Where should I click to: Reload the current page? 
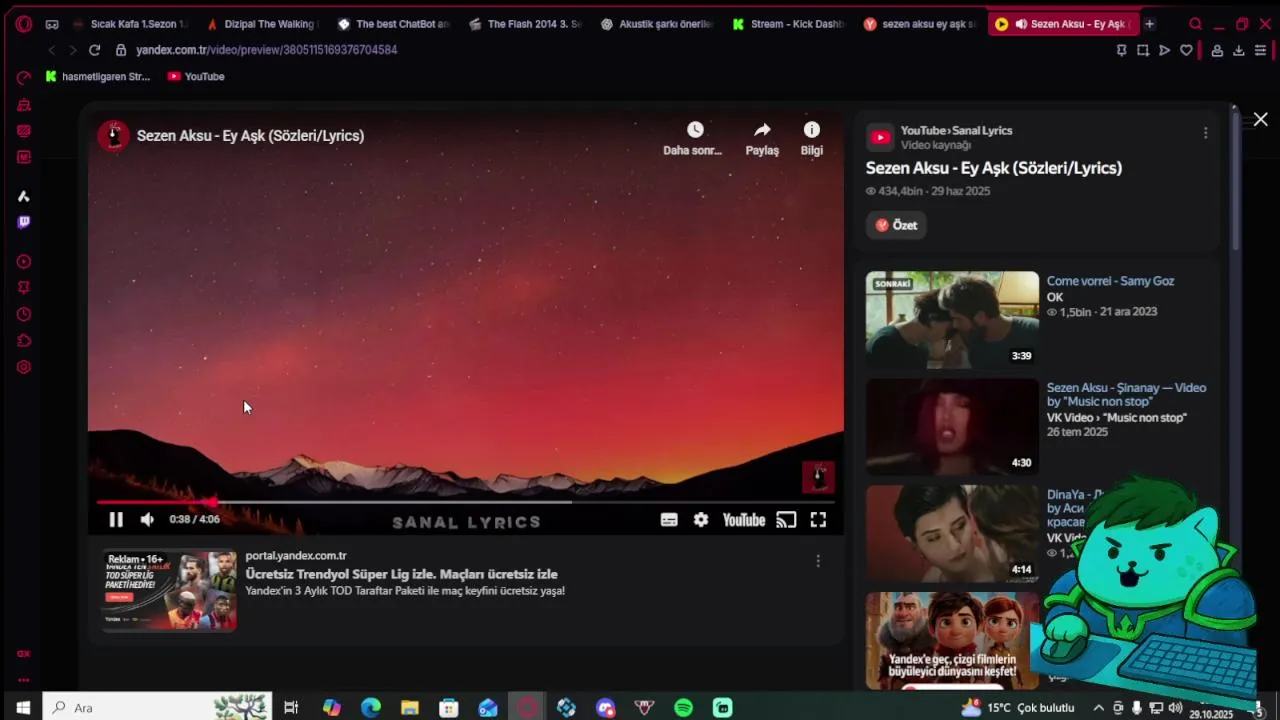tap(94, 50)
